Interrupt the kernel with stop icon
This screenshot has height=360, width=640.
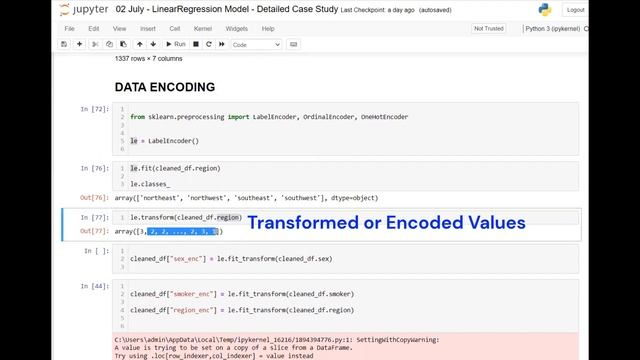click(x=196, y=44)
